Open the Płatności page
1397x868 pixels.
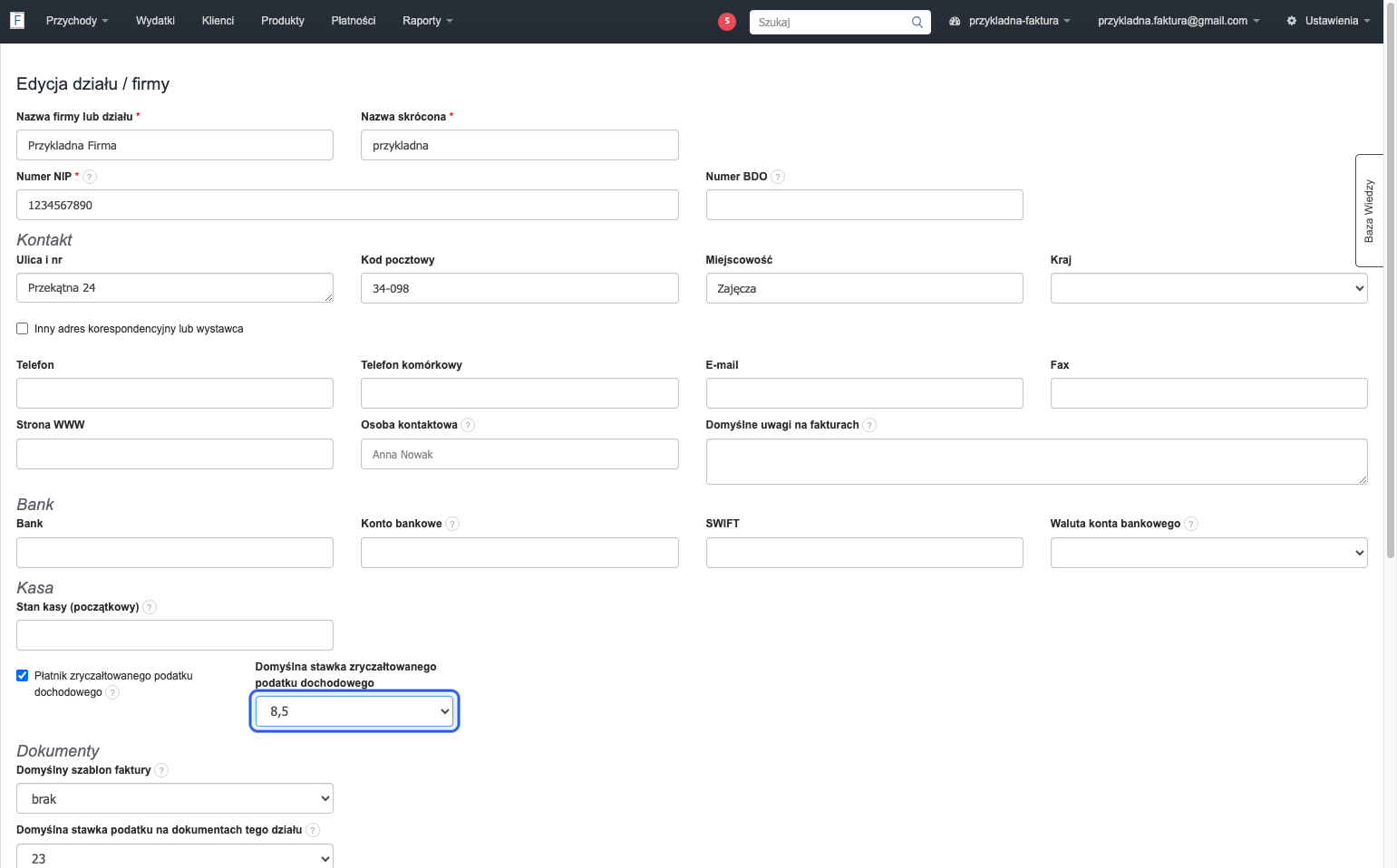coord(354,21)
